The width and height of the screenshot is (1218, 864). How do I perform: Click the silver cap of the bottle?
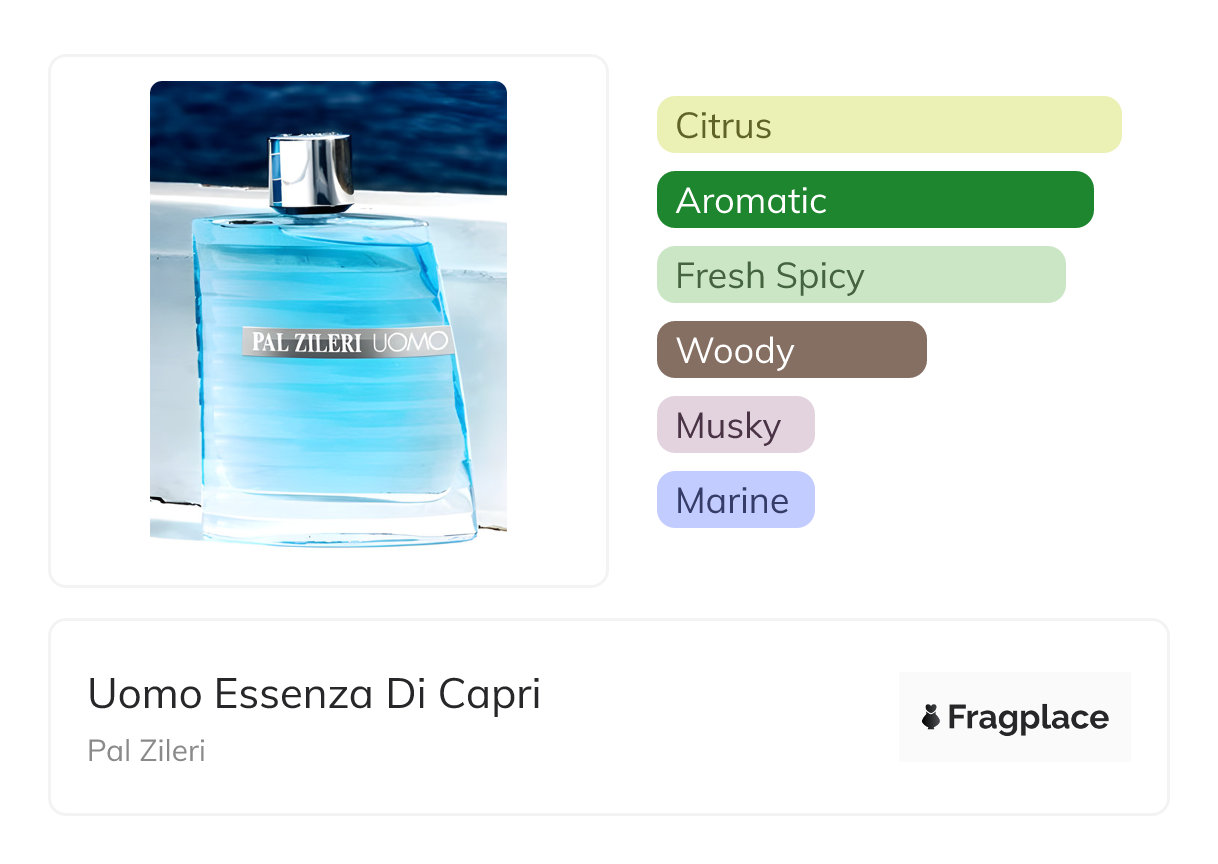tap(311, 172)
